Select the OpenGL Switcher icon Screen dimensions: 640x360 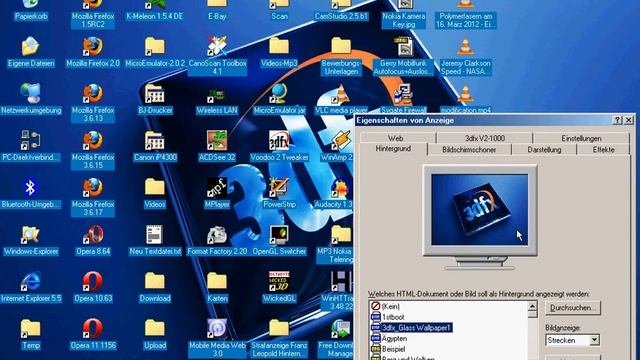click(279, 240)
